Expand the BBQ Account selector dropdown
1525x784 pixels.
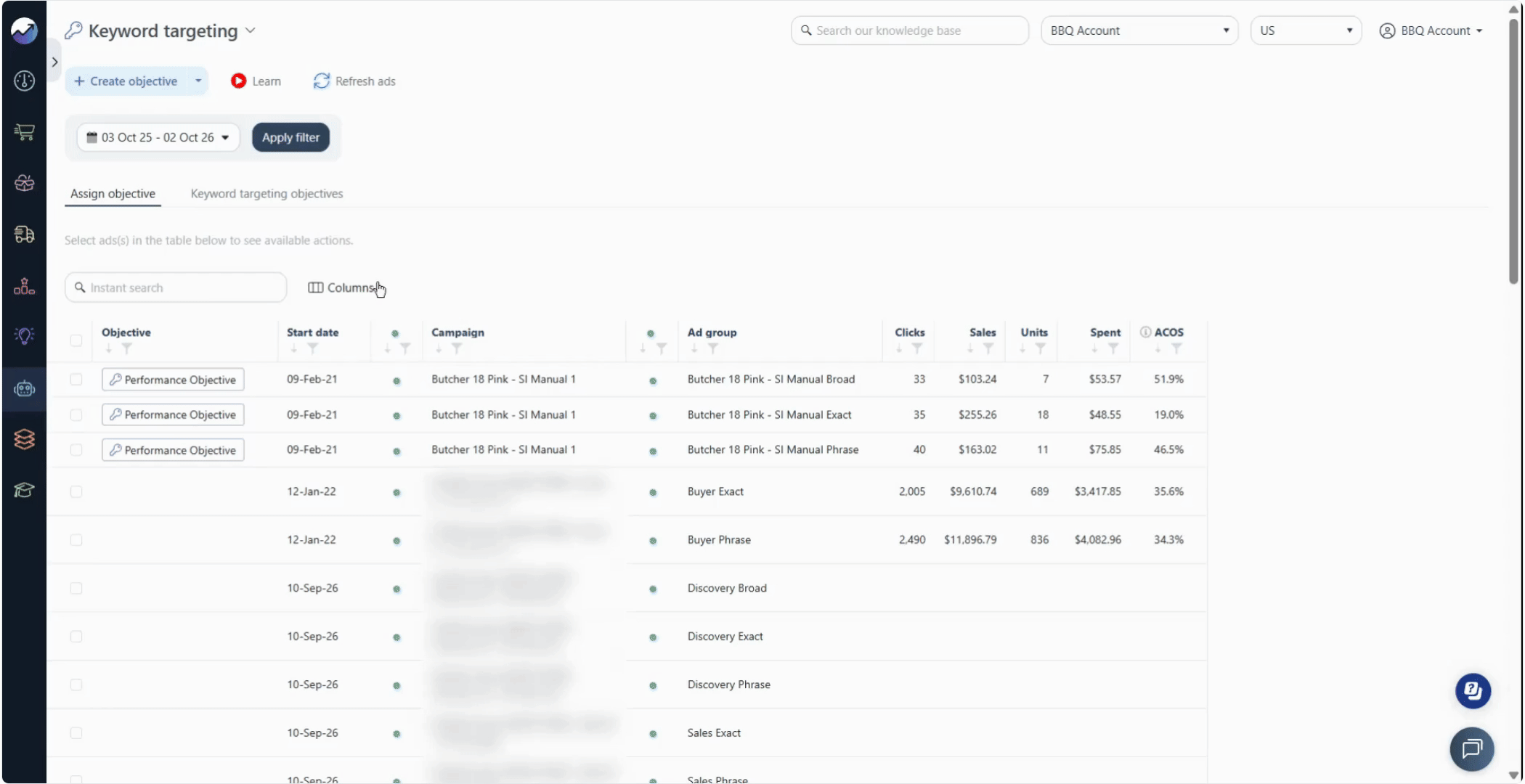click(1139, 30)
